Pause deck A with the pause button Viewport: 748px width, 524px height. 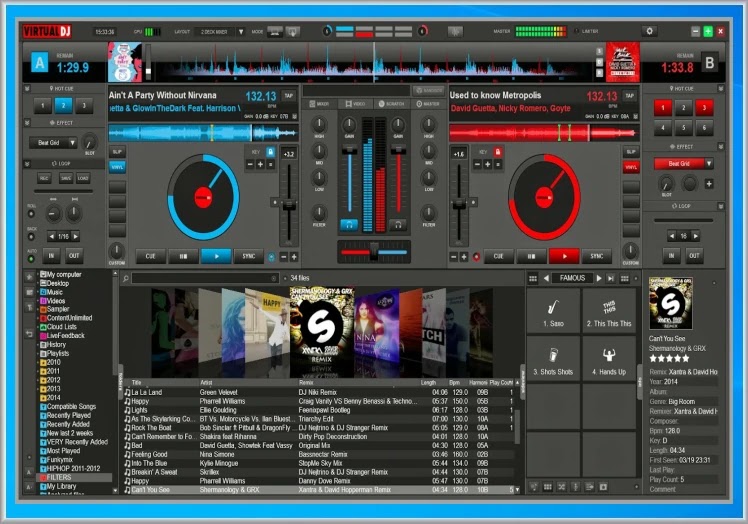pos(183,256)
